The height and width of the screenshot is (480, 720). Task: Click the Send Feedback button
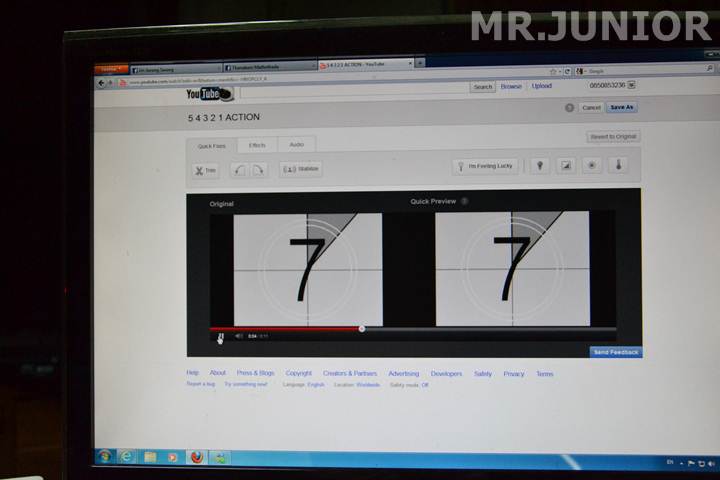point(616,352)
